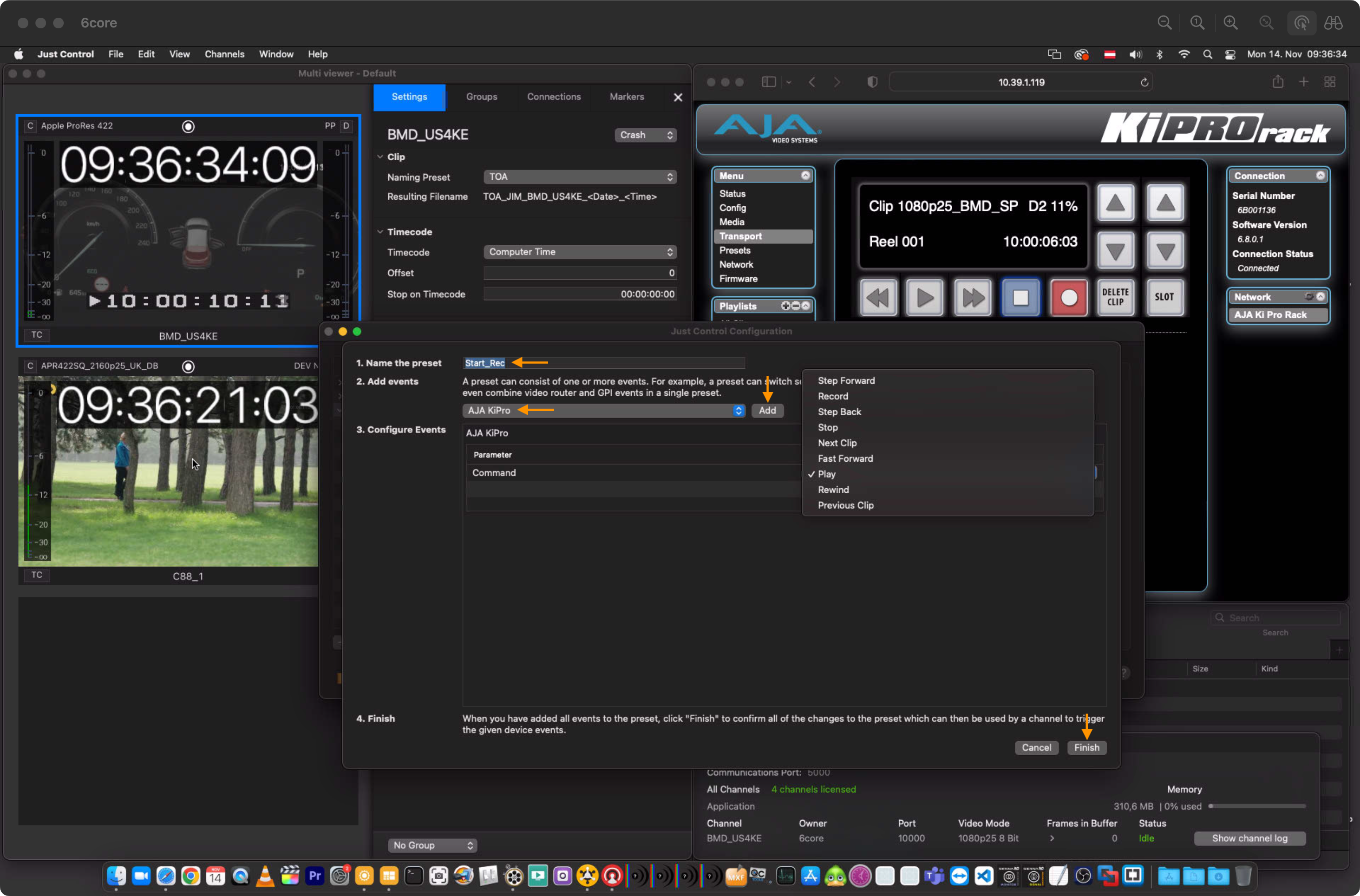Click Finish in the configuration dialog
This screenshot has width=1360, height=896.
coord(1086,747)
